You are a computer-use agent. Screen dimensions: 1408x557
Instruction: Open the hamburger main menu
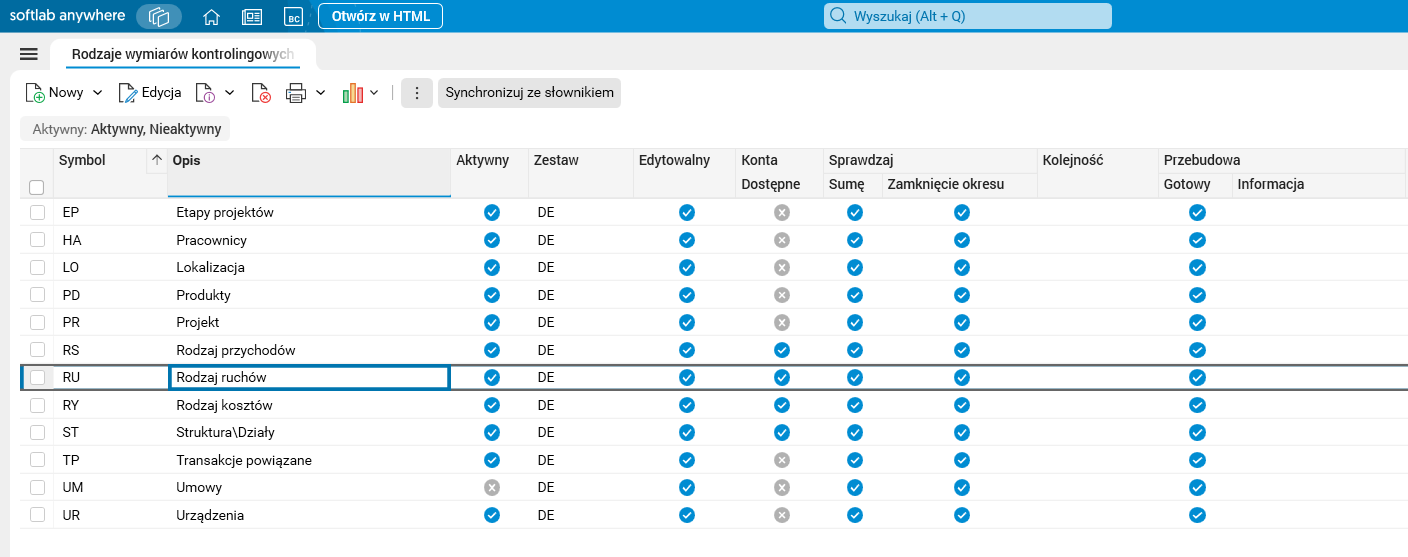click(28, 54)
